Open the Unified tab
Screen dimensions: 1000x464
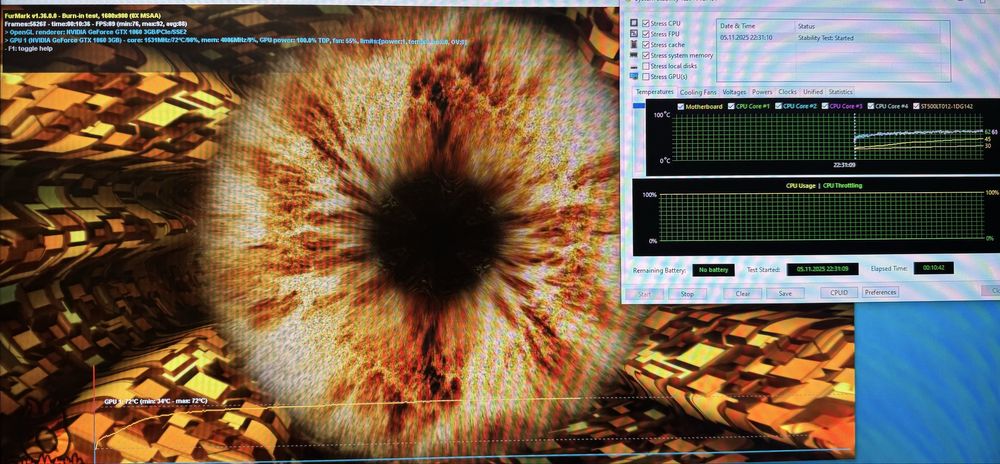tap(812, 92)
